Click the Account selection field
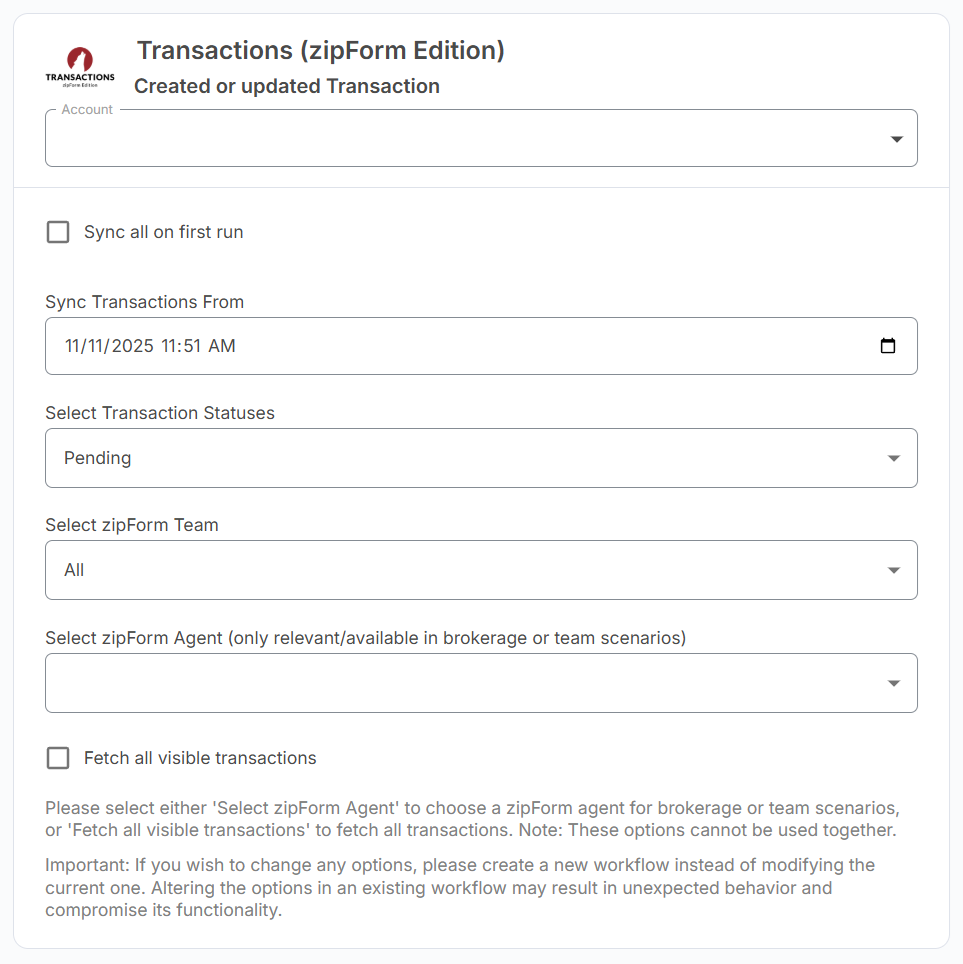 [460, 139]
